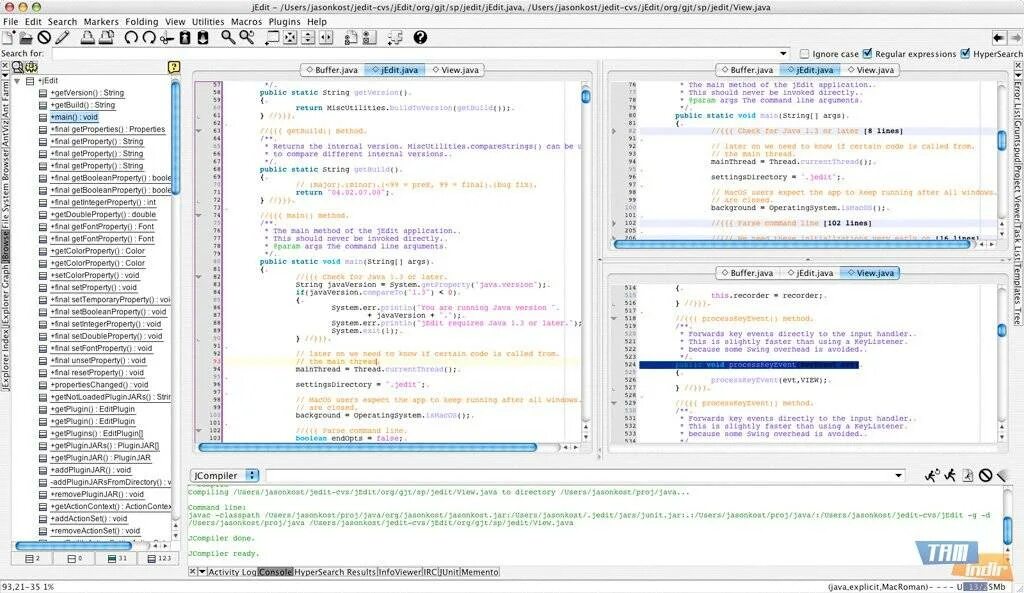This screenshot has height=593, width=1024.
Task: Click the JBrowse vertical scrollbar thumb
Action: (x=175, y=137)
